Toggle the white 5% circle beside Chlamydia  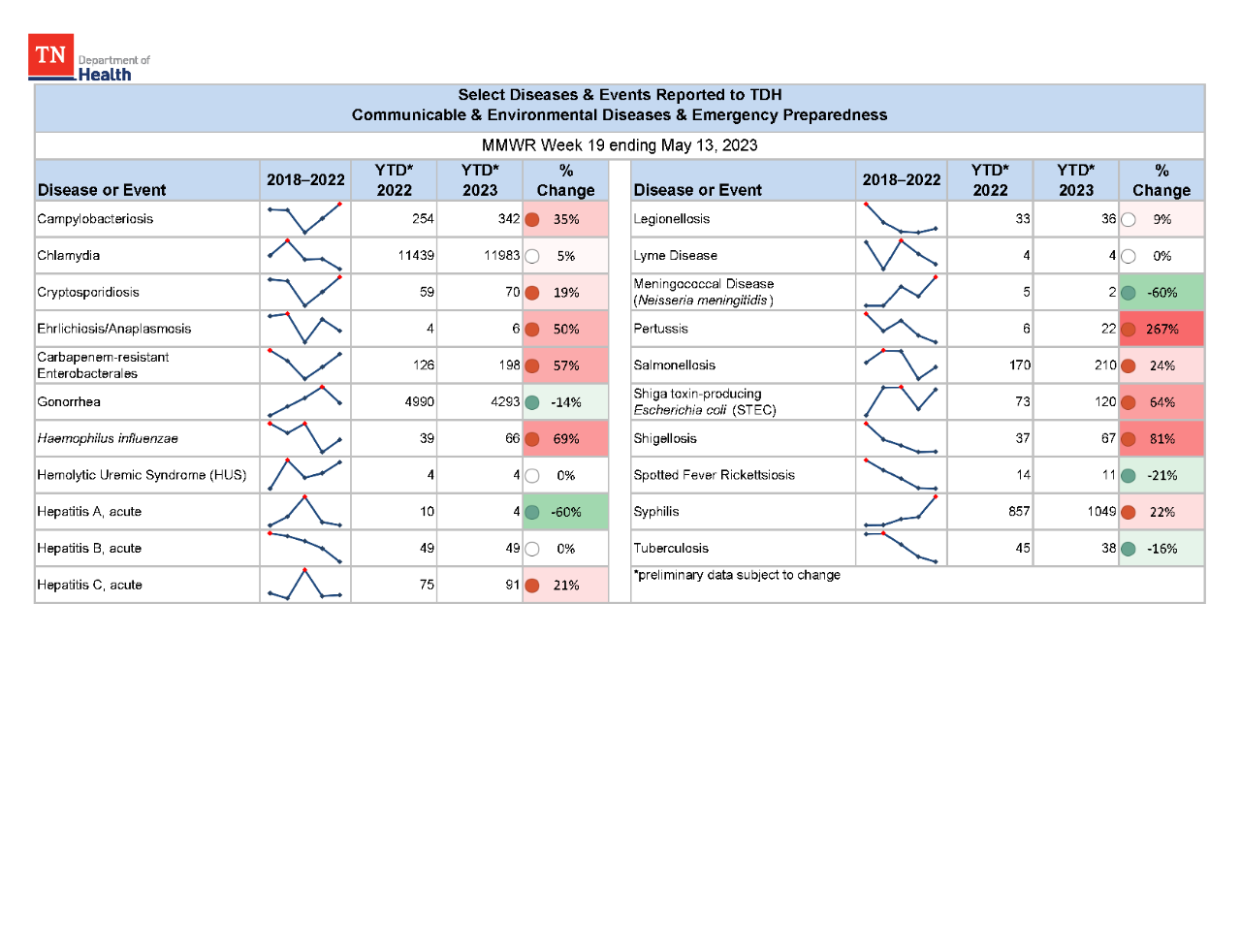532,255
